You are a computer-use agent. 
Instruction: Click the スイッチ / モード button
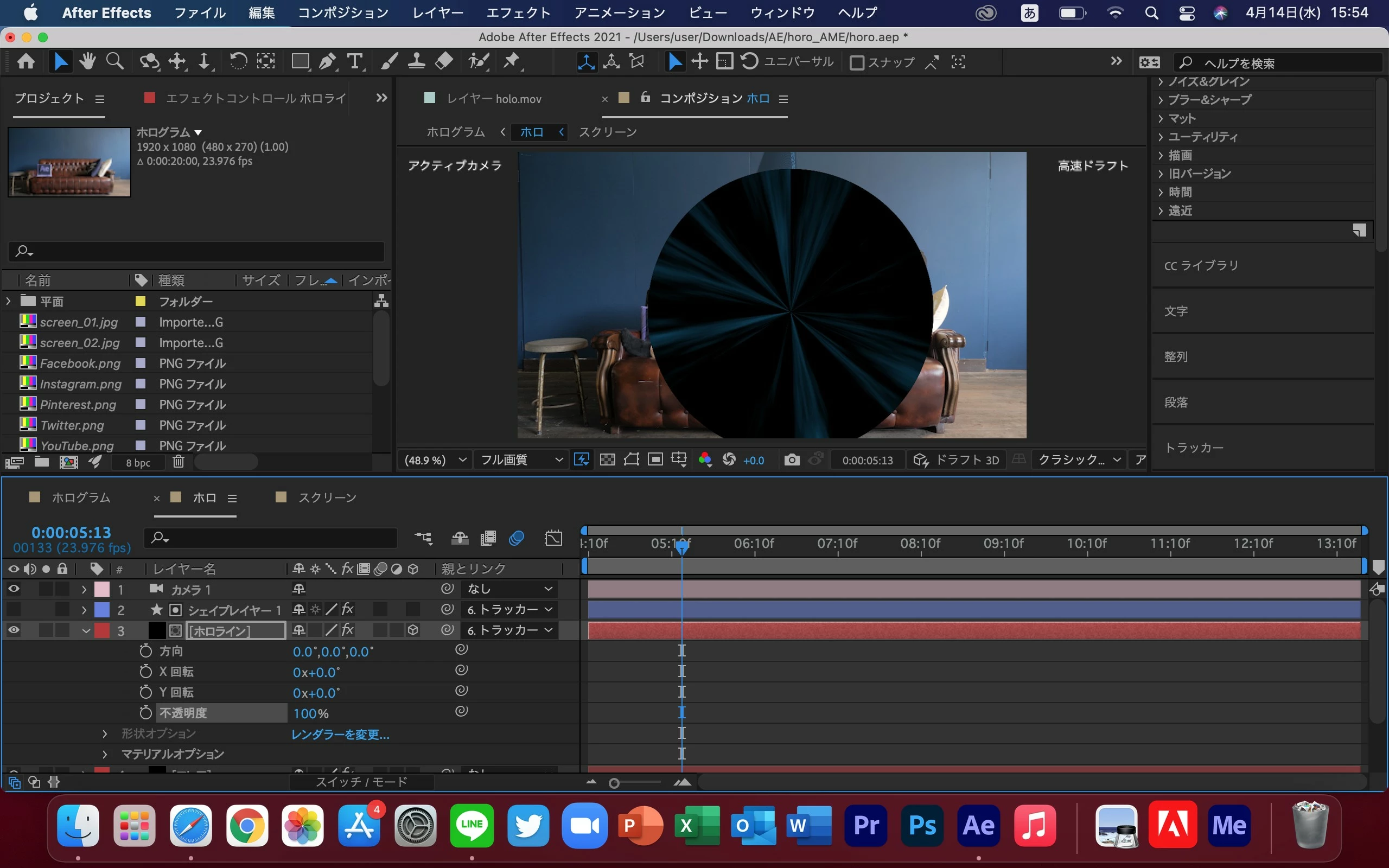(361, 782)
